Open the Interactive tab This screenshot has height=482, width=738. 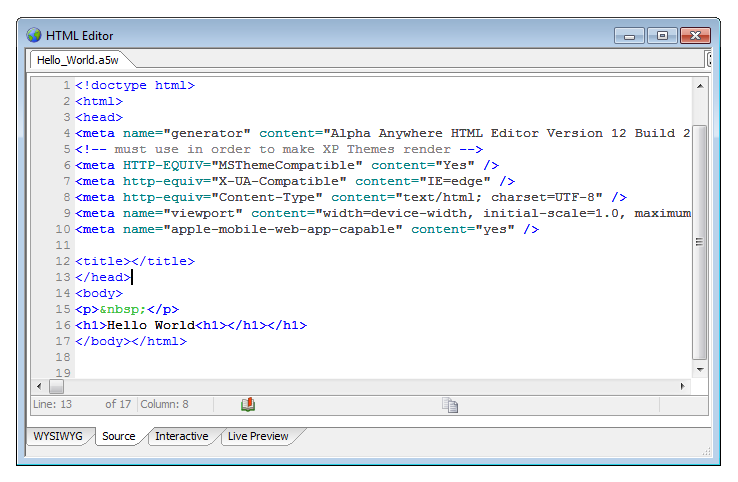[182, 436]
